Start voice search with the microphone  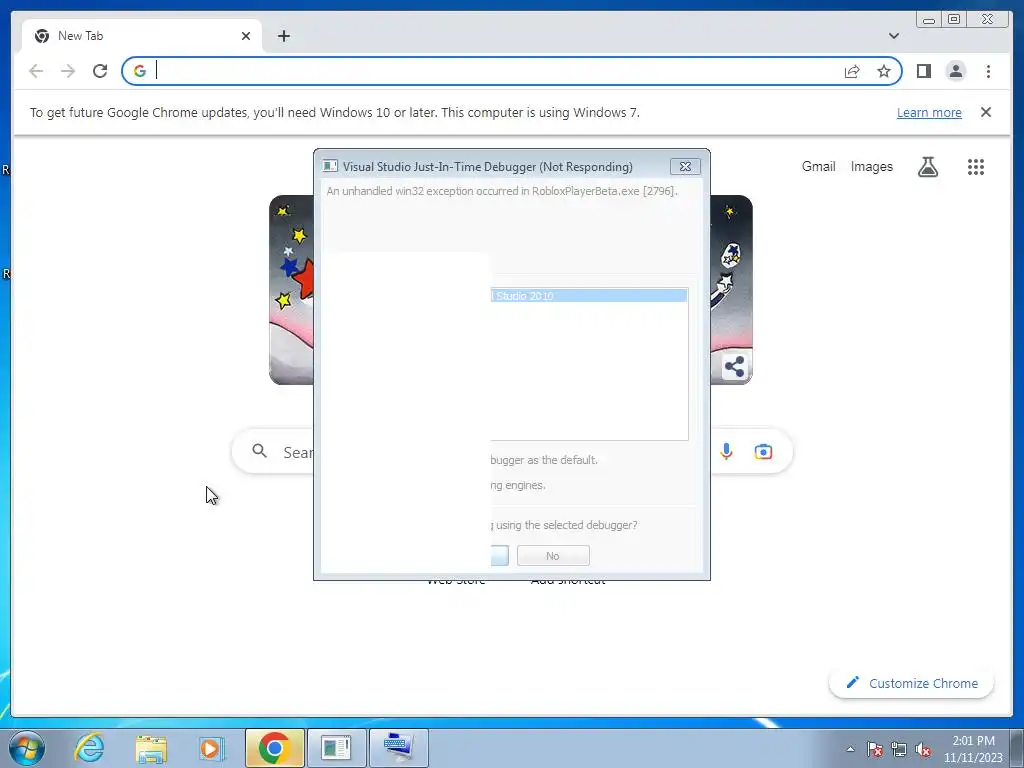coord(726,451)
